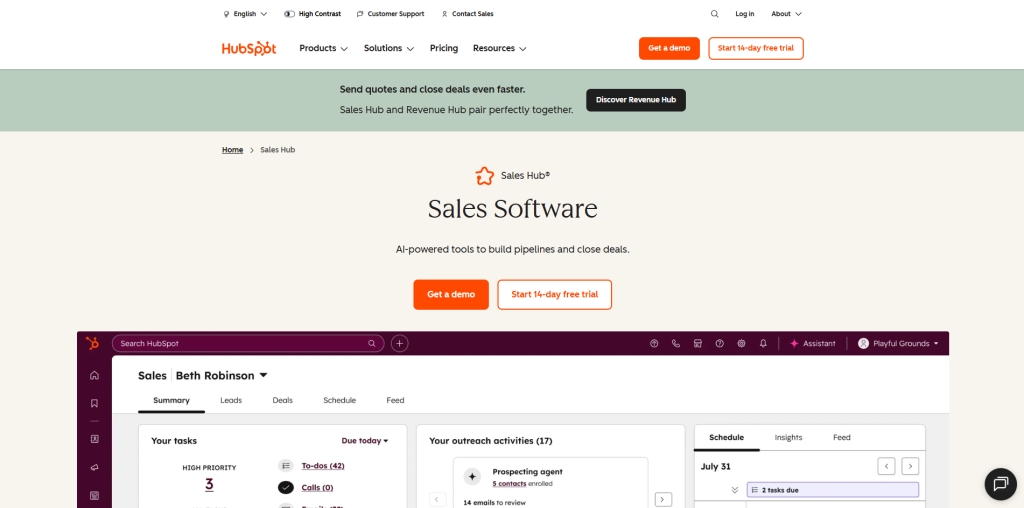The image size is (1024, 508).
Task: Click the Prospecting agent sparkle icon
Action: coord(472,477)
